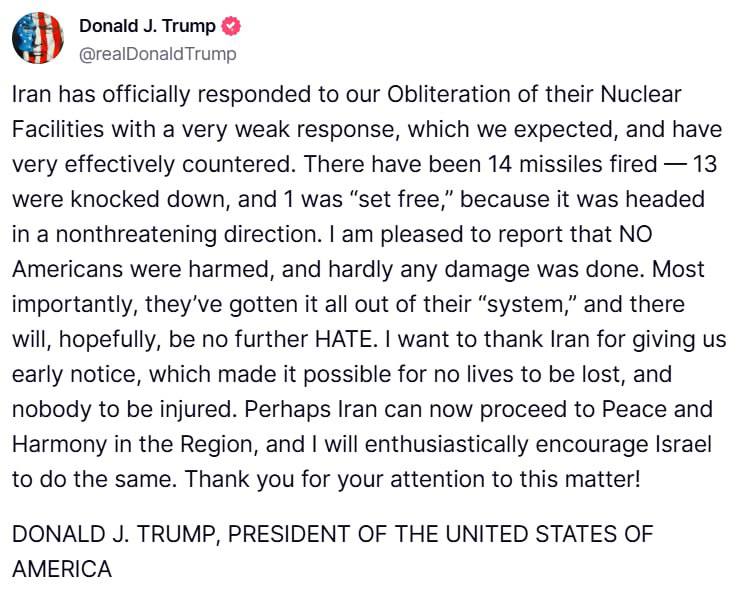Open the Donald J. Trump display name

(x=146, y=27)
